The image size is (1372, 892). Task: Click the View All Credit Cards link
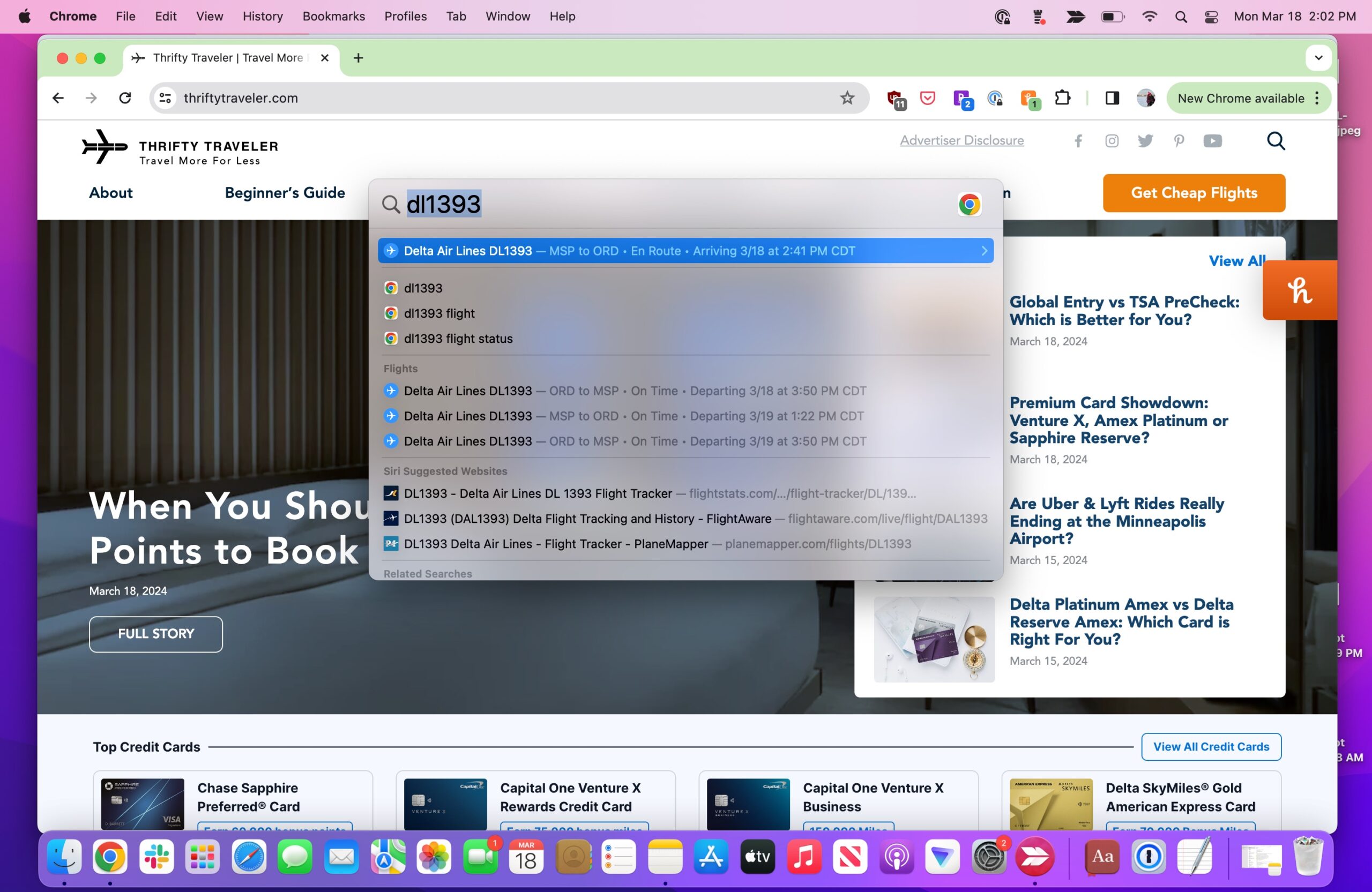point(1210,746)
